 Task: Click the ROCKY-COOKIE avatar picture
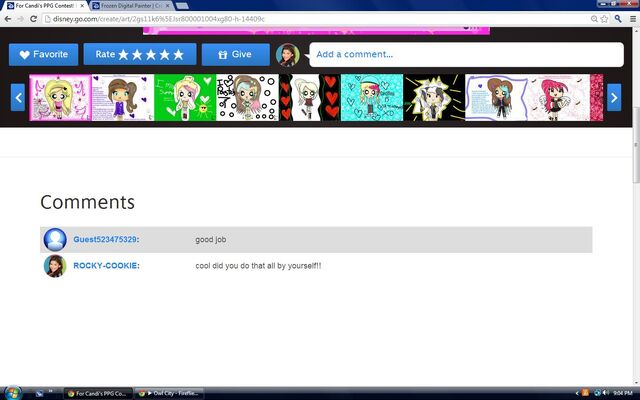click(55, 266)
